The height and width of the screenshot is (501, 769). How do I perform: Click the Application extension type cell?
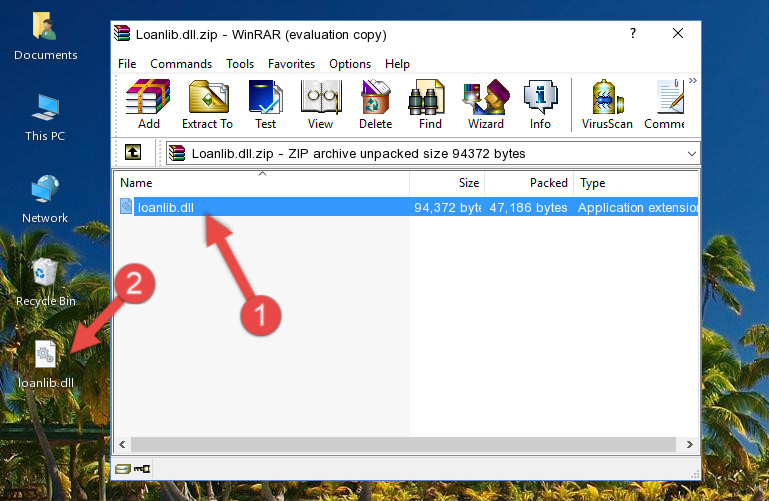click(638, 208)
